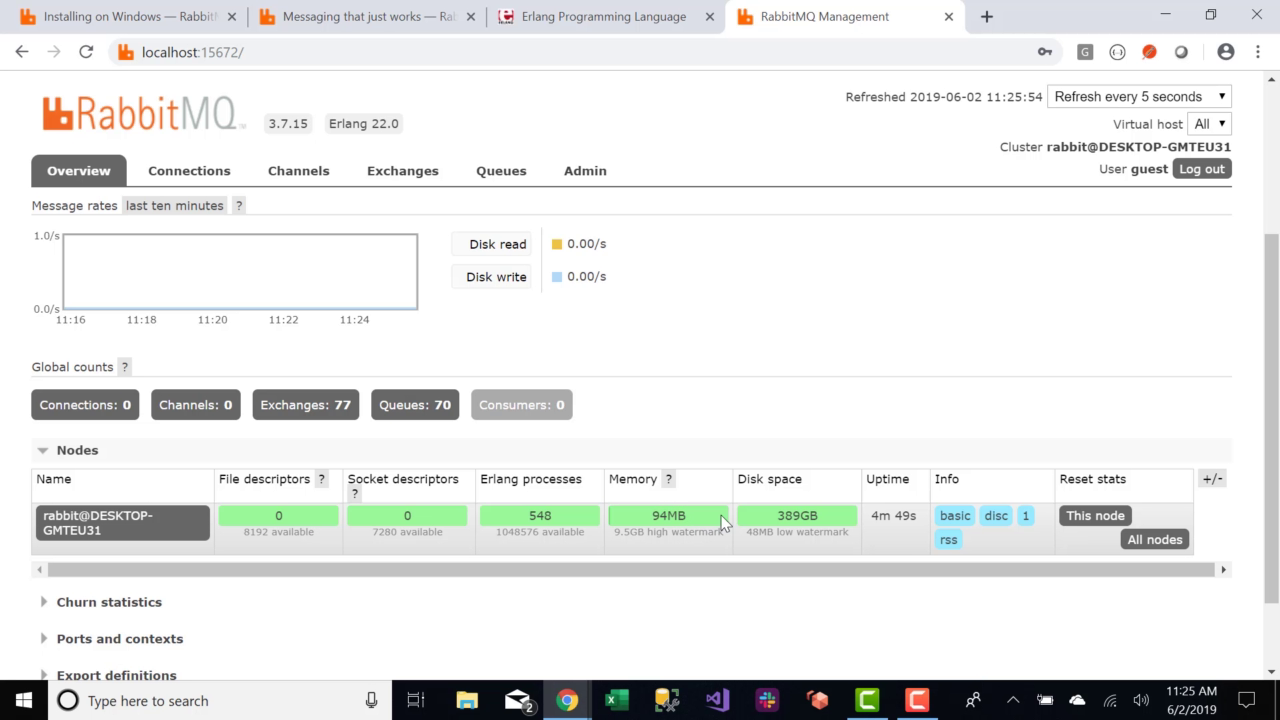
Task: Reload the page with the refresh icon
Action: click(86, 52)
